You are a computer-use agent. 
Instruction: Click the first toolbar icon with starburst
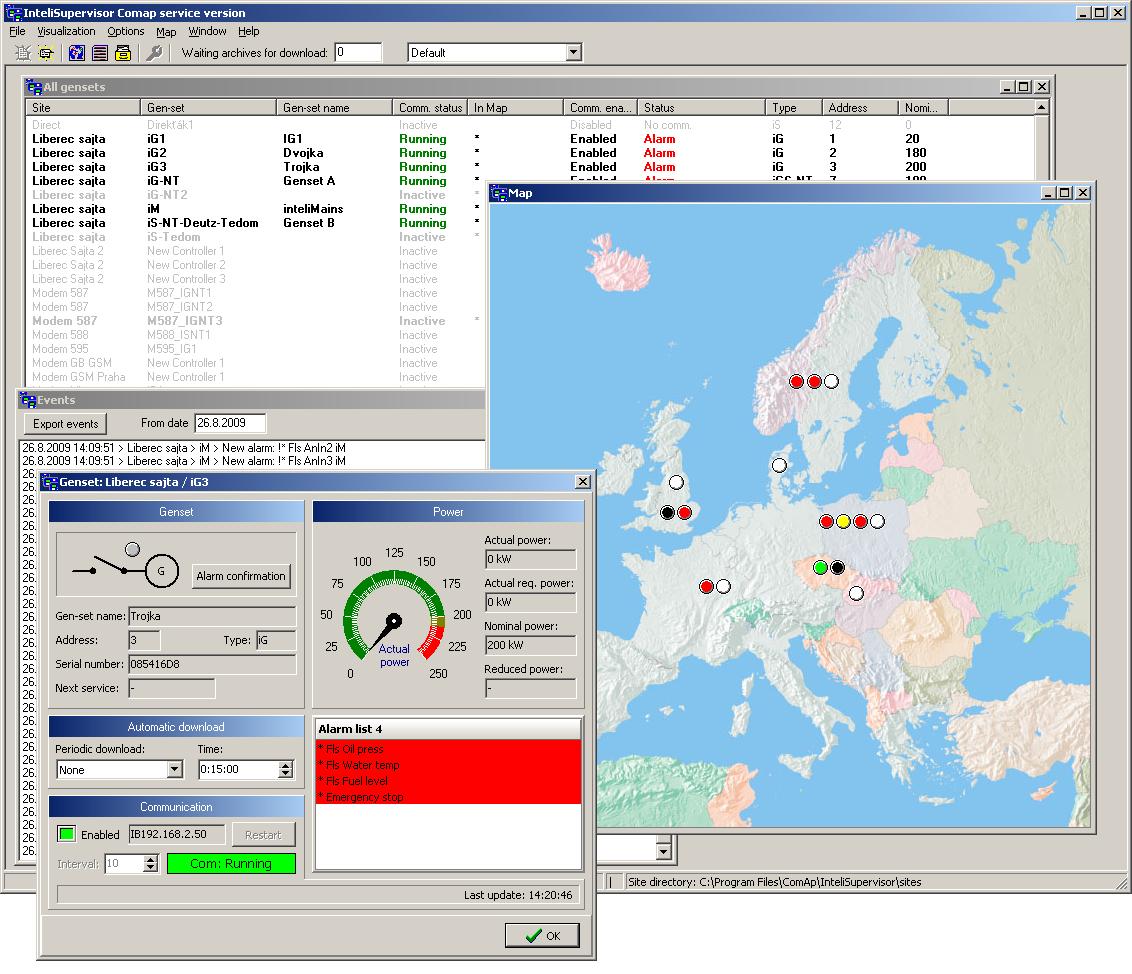click(23, 53)
